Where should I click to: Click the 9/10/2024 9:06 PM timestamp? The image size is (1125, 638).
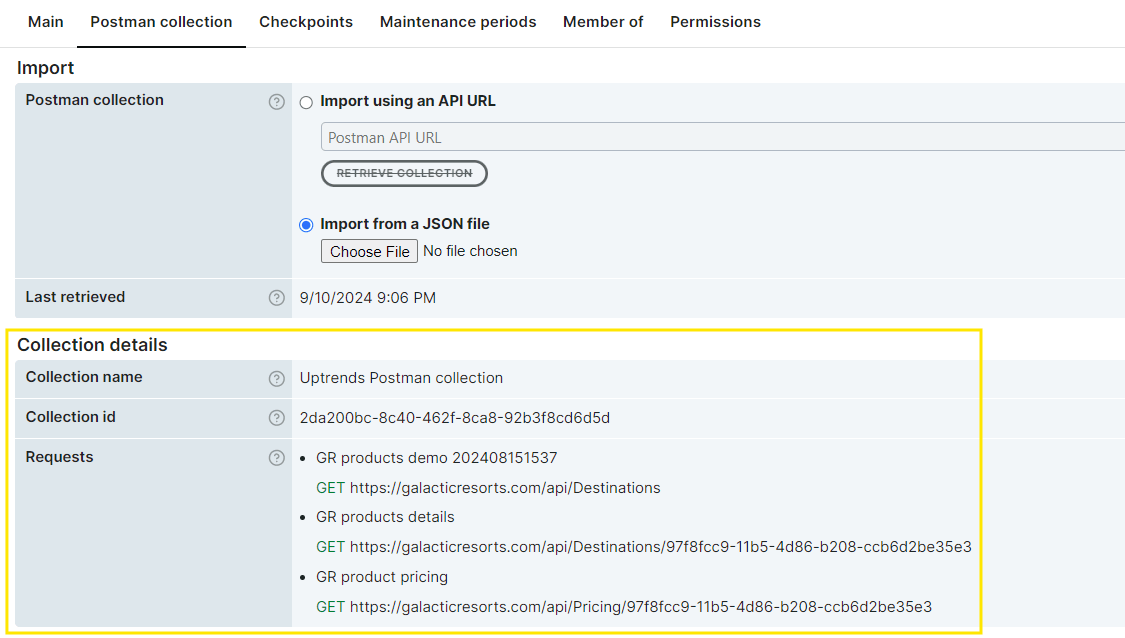(367, 298)
